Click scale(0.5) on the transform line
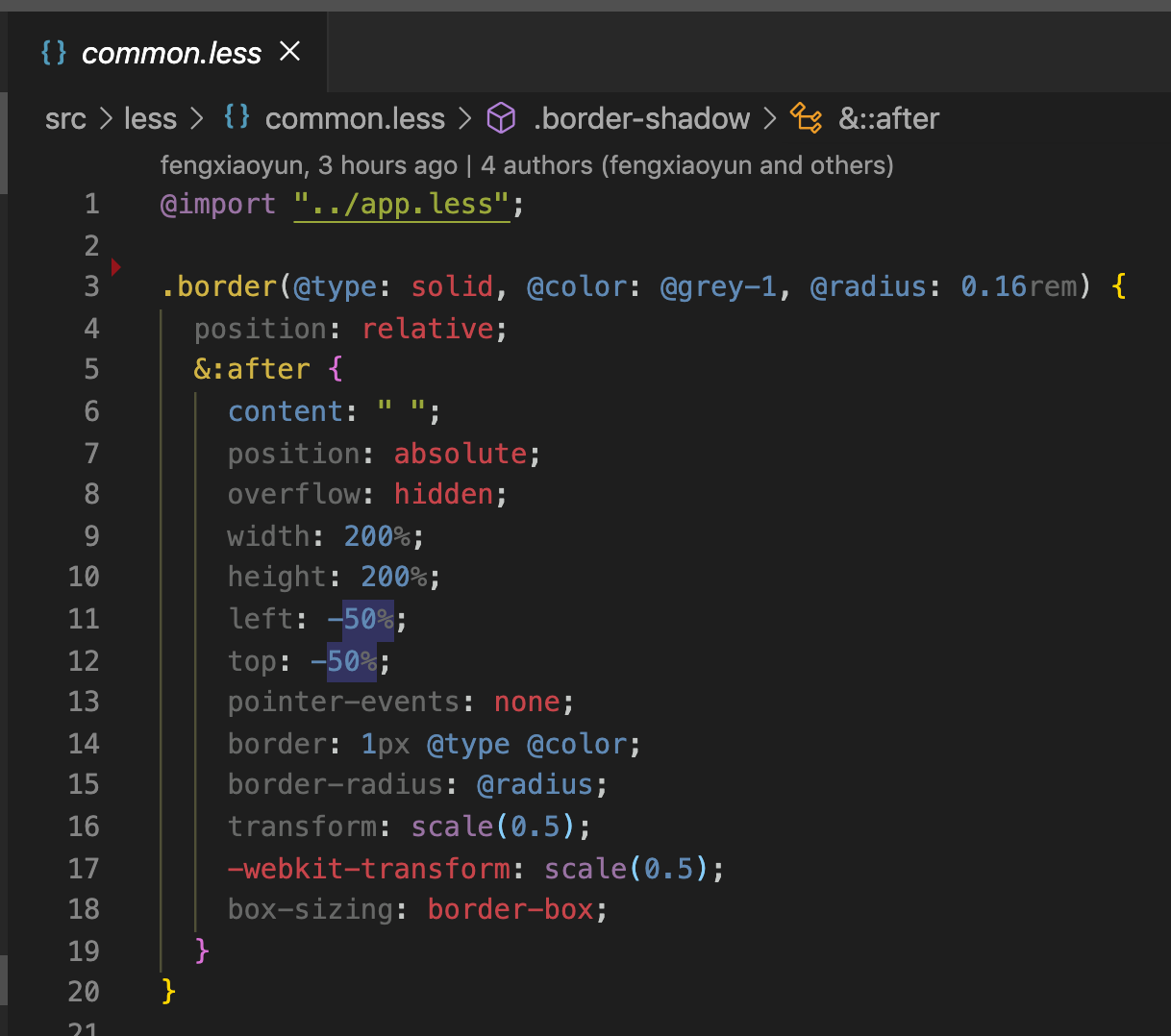Viewport: 1171px width, 1036px height. [x=494, y=826]
